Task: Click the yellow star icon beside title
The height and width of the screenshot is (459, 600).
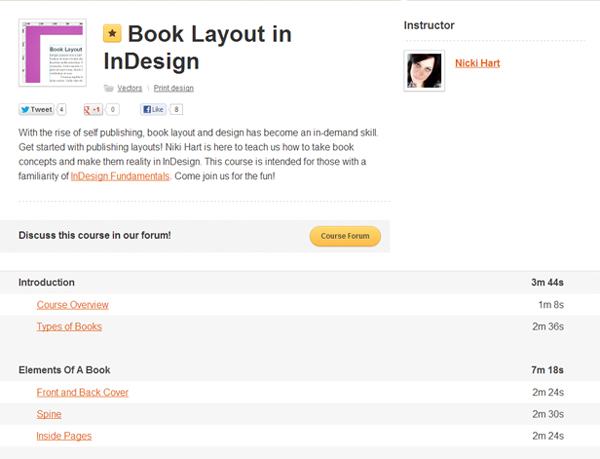Action: (x=113, y=34)
